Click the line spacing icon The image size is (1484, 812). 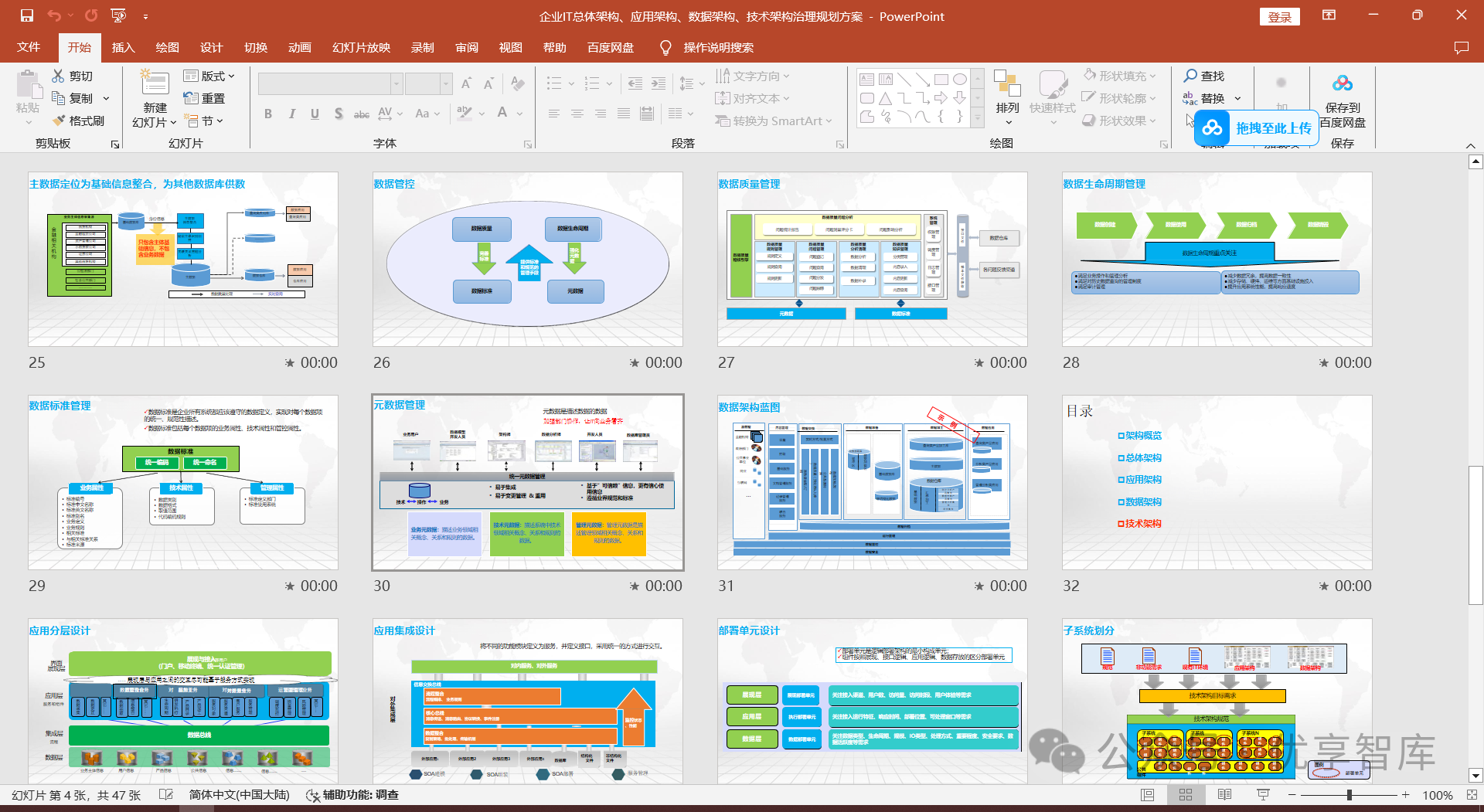[x=686, y=83]
